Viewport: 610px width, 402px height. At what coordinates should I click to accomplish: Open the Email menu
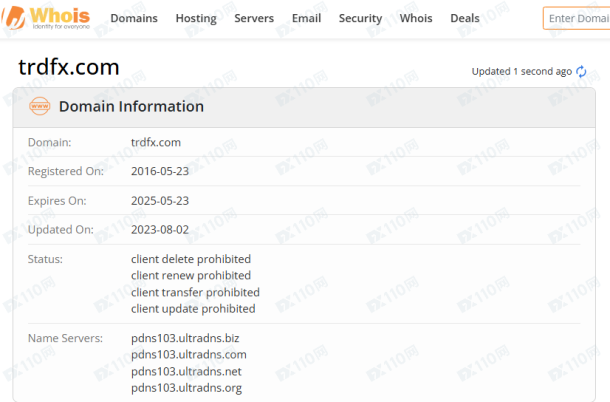pos(306,18)
